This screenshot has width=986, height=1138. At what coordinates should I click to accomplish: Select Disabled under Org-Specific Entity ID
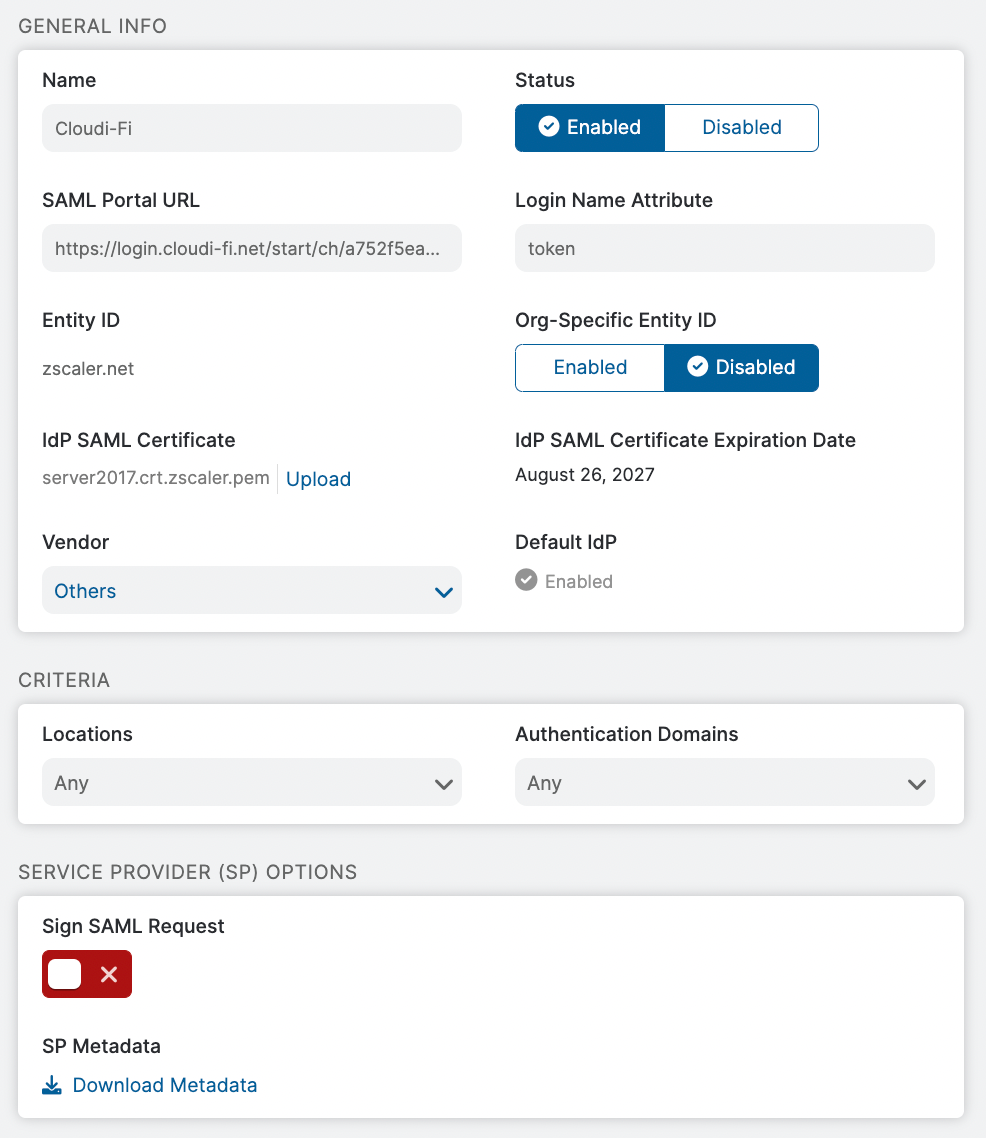point(741,368)
